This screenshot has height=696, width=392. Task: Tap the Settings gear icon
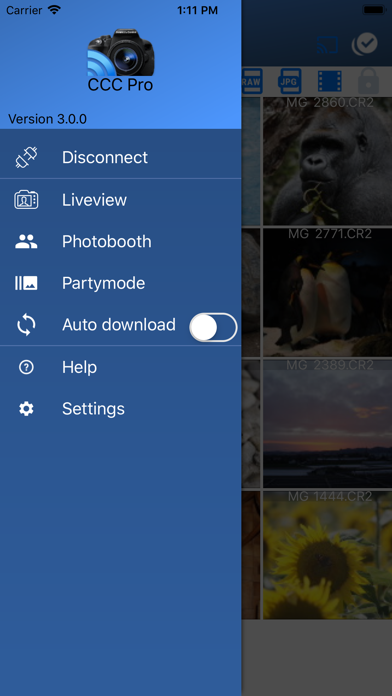26,409
